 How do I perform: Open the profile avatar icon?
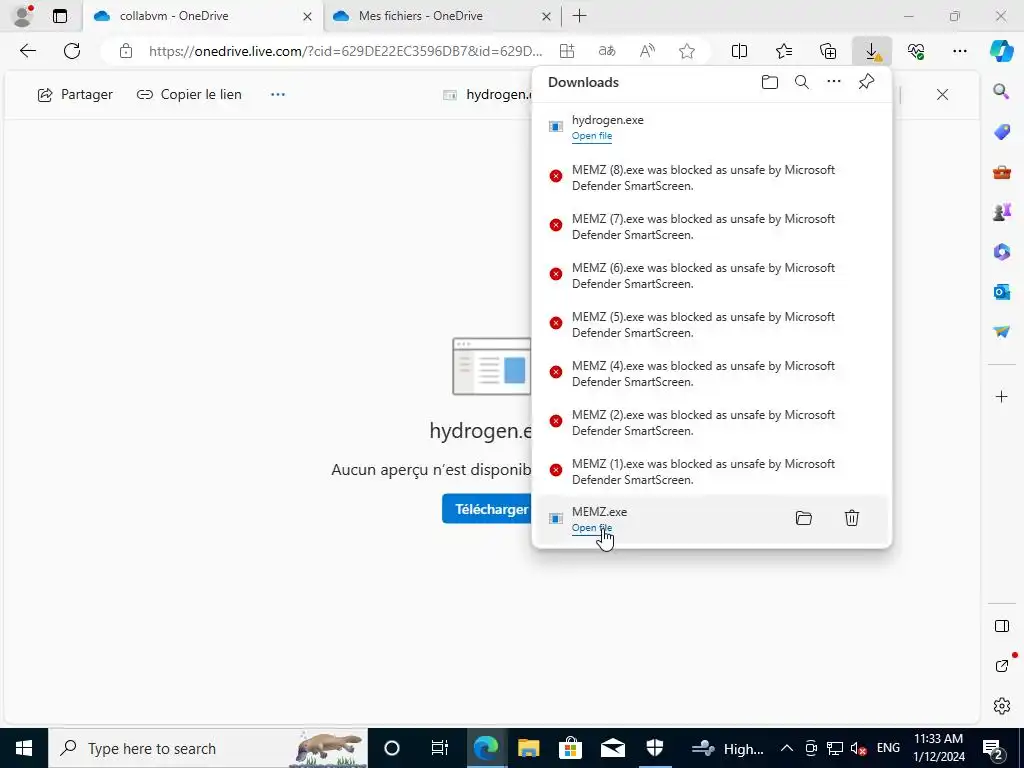click(23, 16)
